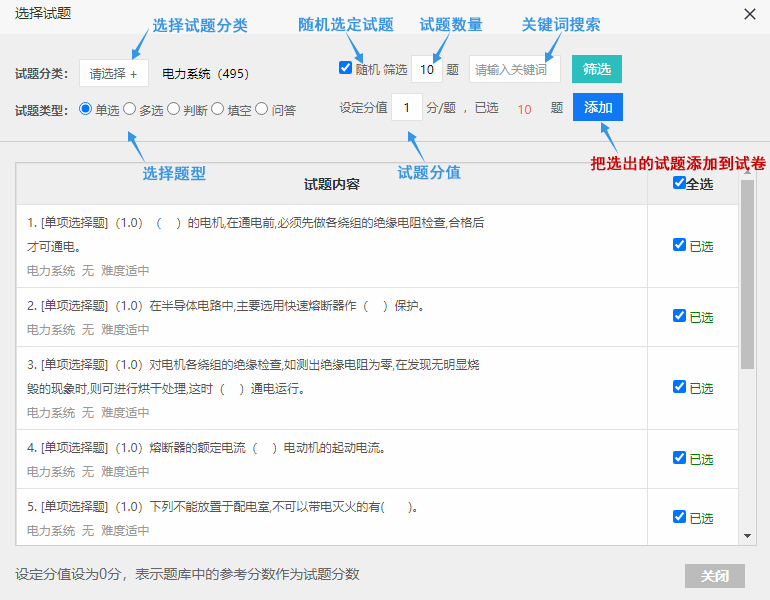Select the 多选 question type radio
770x600 pixels.
(x=129, y=109)
